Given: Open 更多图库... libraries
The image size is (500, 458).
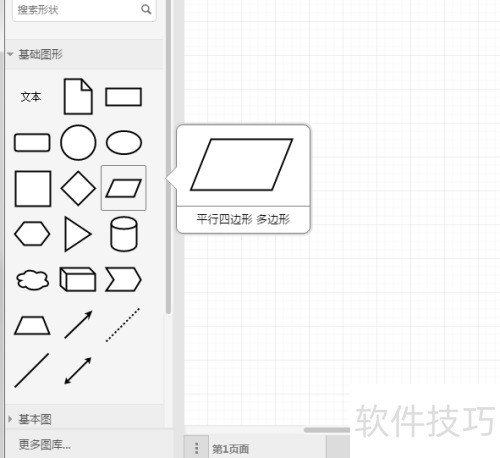Looking at the screenshot, I should (44, 444).
